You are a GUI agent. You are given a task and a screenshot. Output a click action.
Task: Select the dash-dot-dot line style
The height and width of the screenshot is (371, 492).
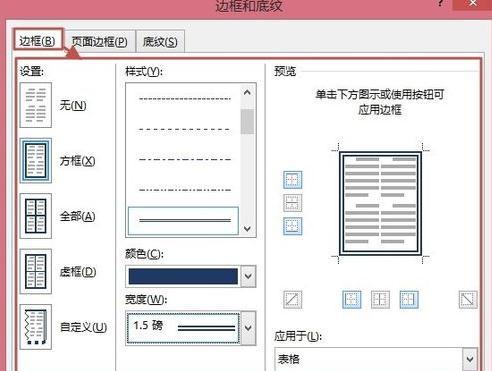[185, 190]
